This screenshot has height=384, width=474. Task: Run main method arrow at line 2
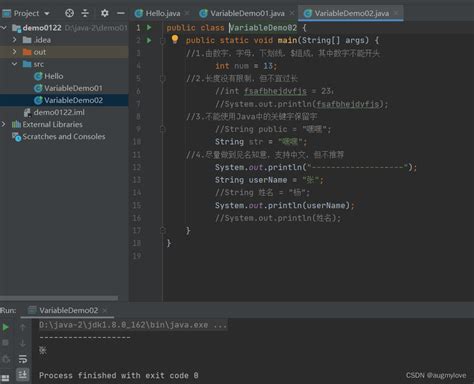point(149,40)
